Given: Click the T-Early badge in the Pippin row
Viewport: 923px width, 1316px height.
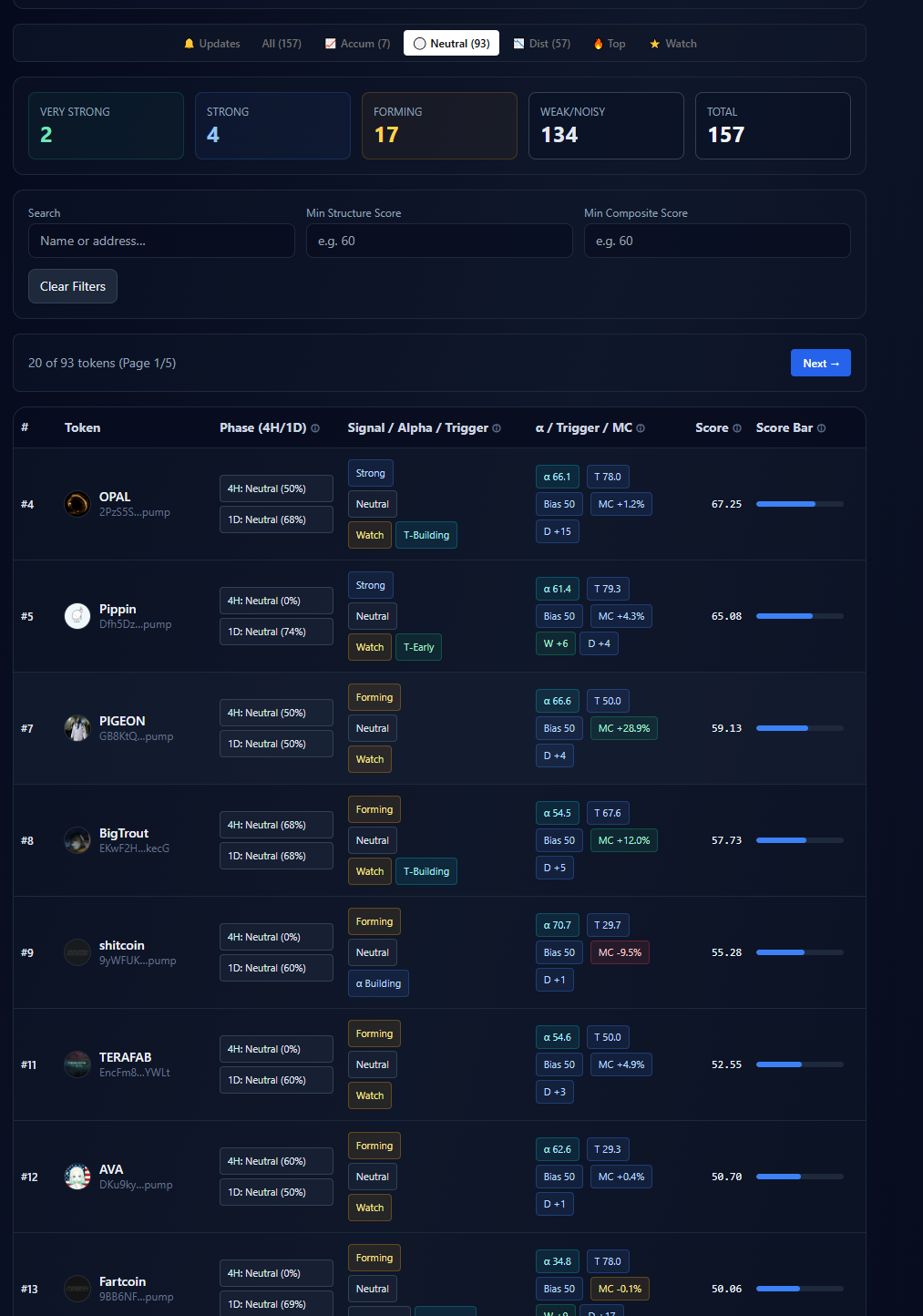Looking at the screenshot, I should pyautogui.click(x=419, y=647).
